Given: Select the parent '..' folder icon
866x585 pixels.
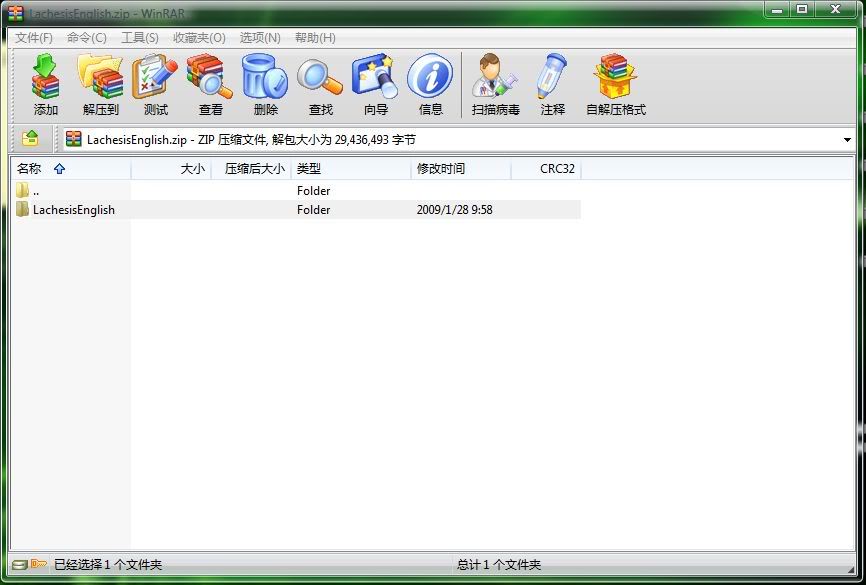Looking at the screenshot, I should click(22, 191).
